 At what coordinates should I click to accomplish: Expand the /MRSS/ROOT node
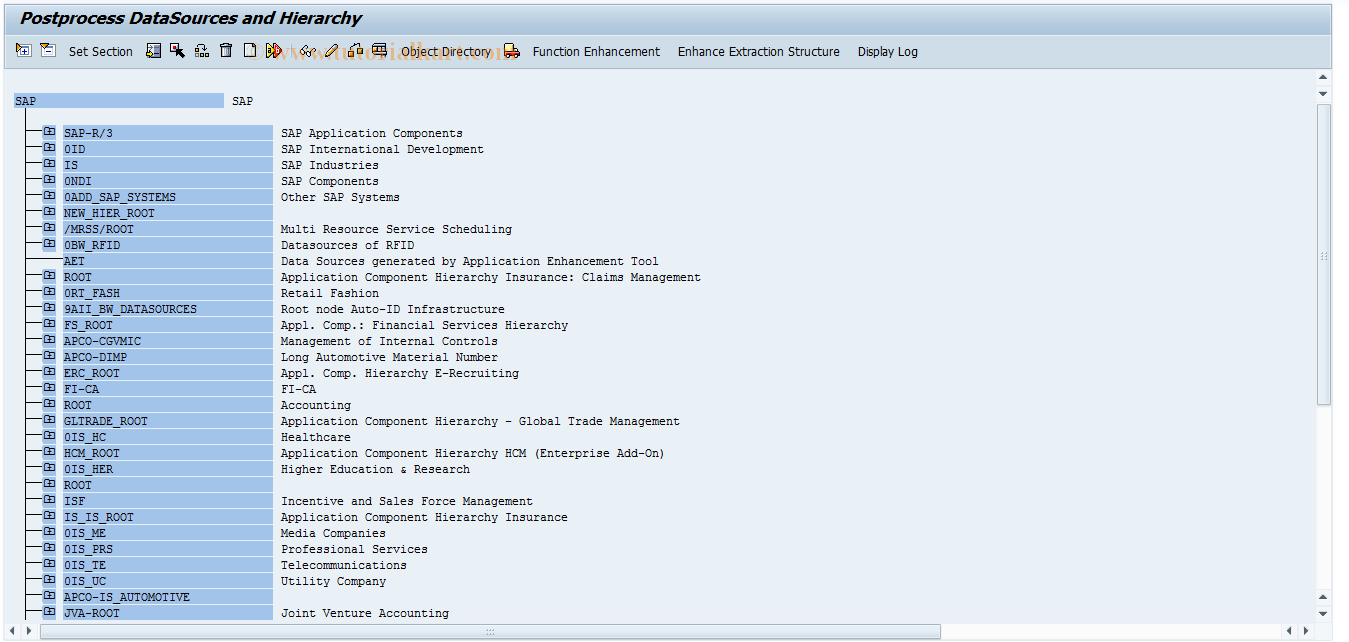click(x=49, y=228)
